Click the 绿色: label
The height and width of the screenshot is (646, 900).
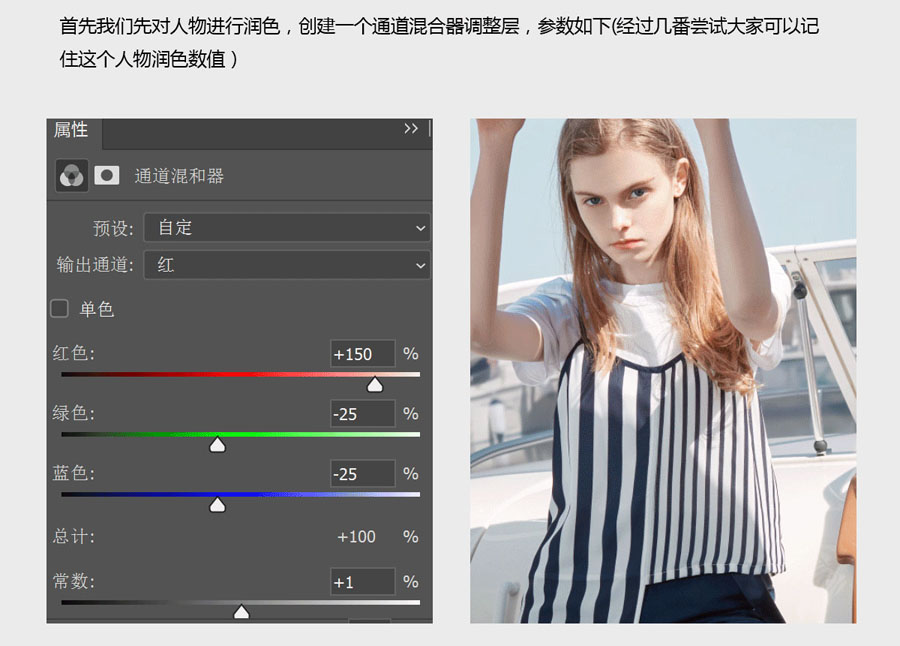point(74,413)
